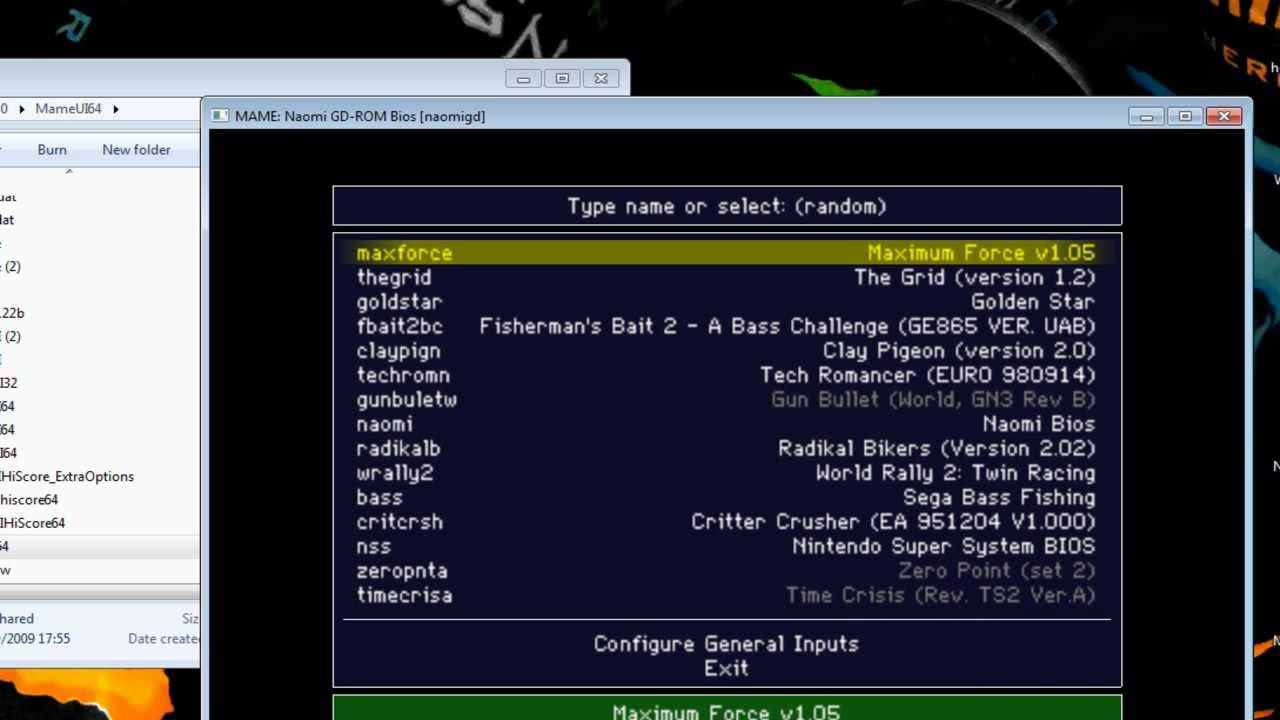The height and width of the screenshot is (720, 1280).
Task: Click New folder in Explorer toolbar
Action: (136, 150)
